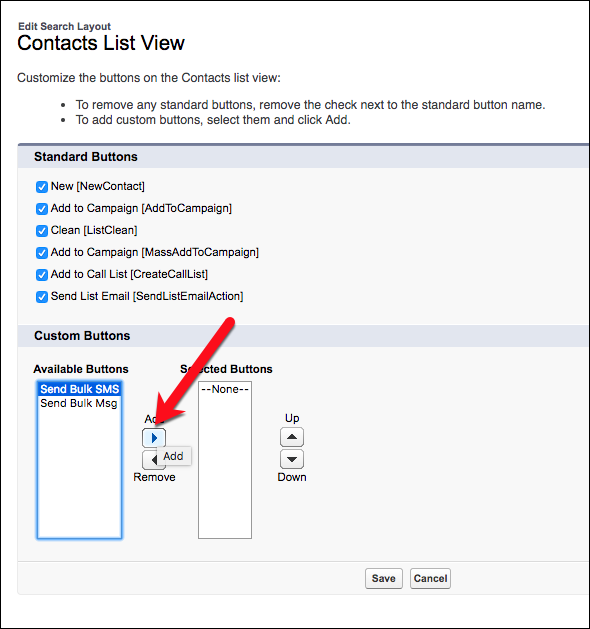Click the Save button
The width and height of the screenshot is (590, 629).
pos(383,578)
